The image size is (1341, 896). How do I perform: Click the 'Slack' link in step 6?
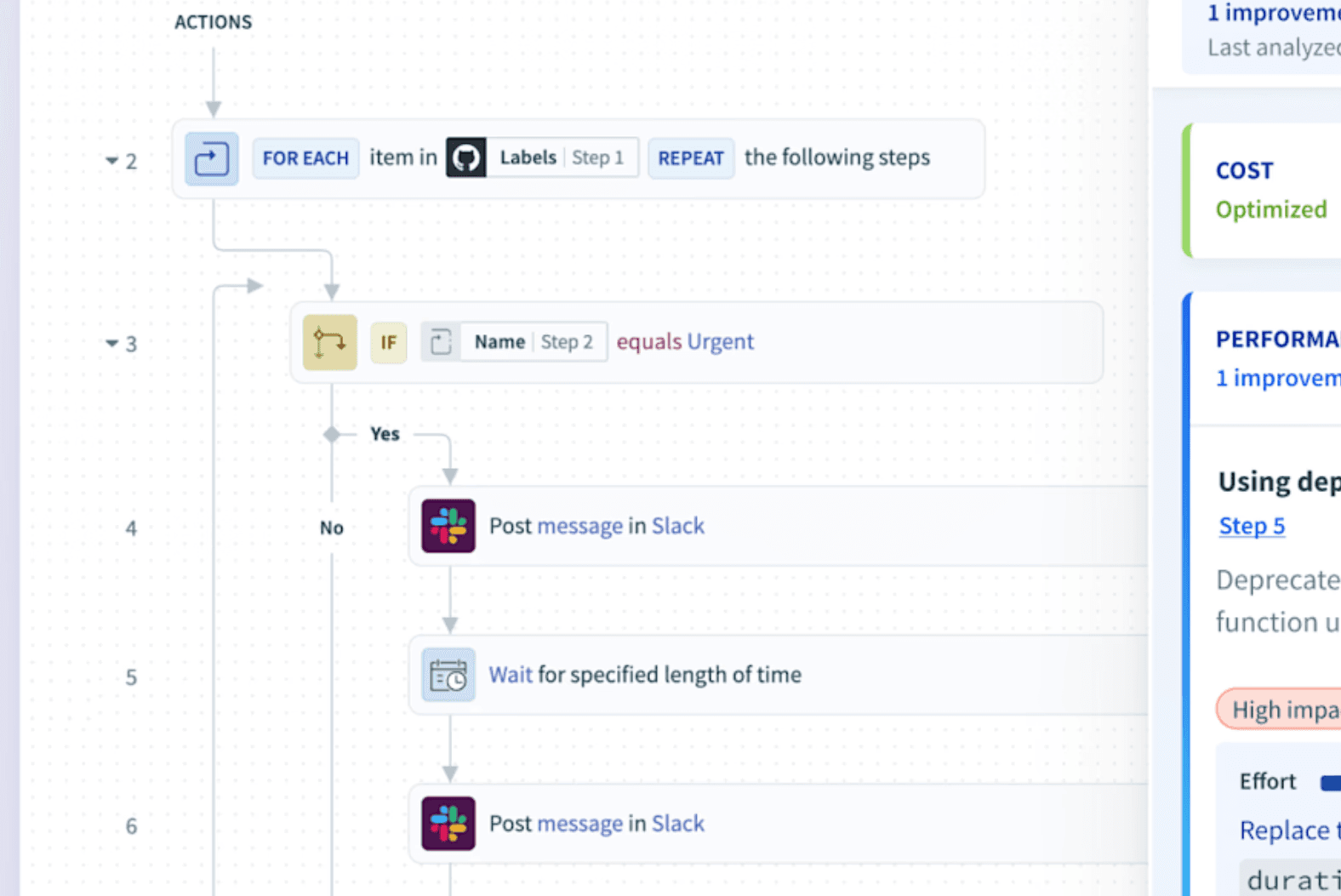tap(678, 824)
